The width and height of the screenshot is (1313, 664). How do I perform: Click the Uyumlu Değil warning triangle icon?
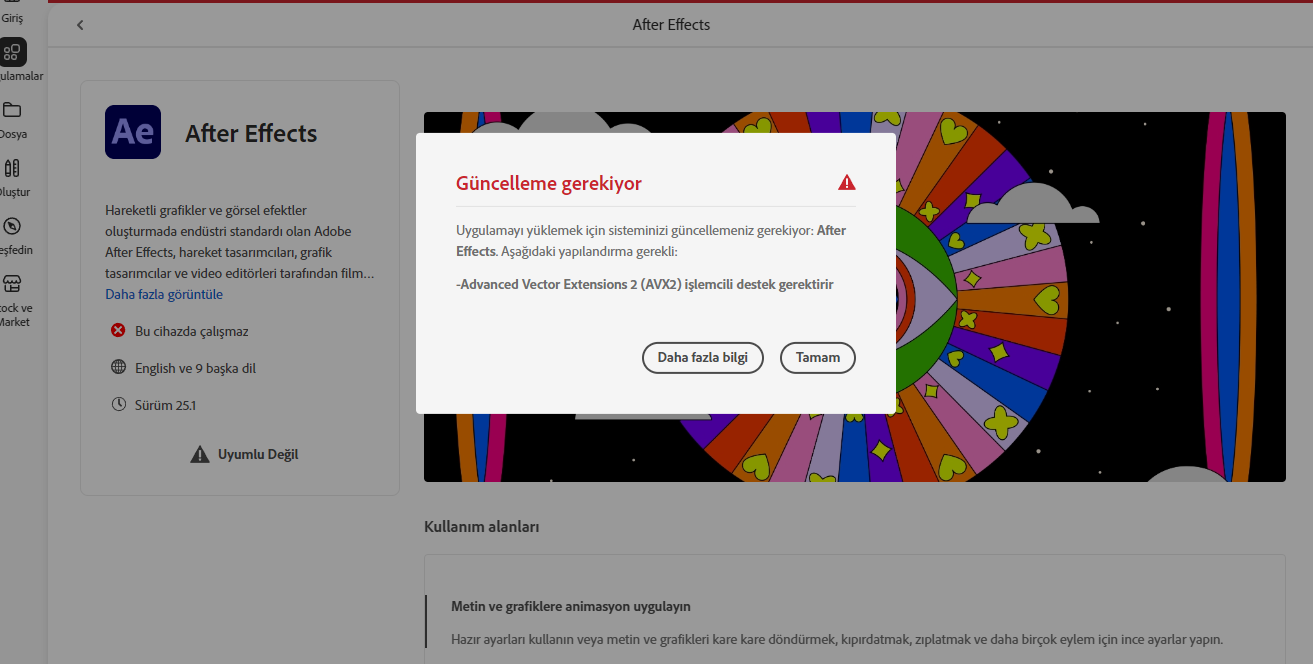click(200, 454)
